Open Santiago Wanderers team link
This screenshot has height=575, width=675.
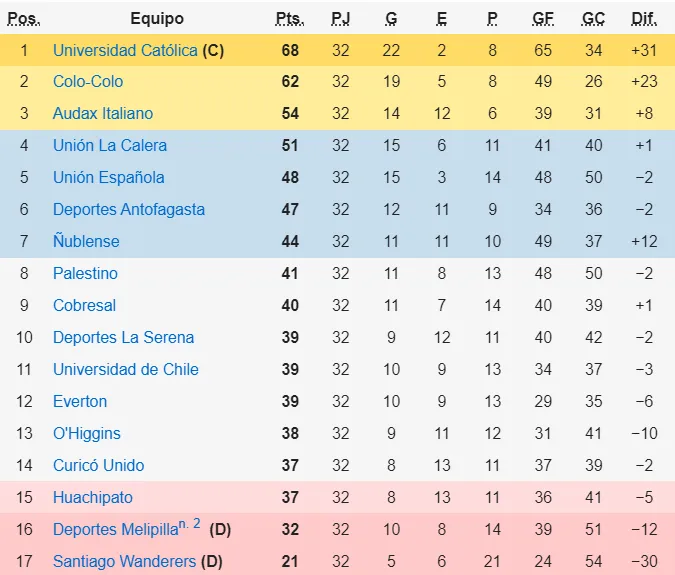point(124,562)
